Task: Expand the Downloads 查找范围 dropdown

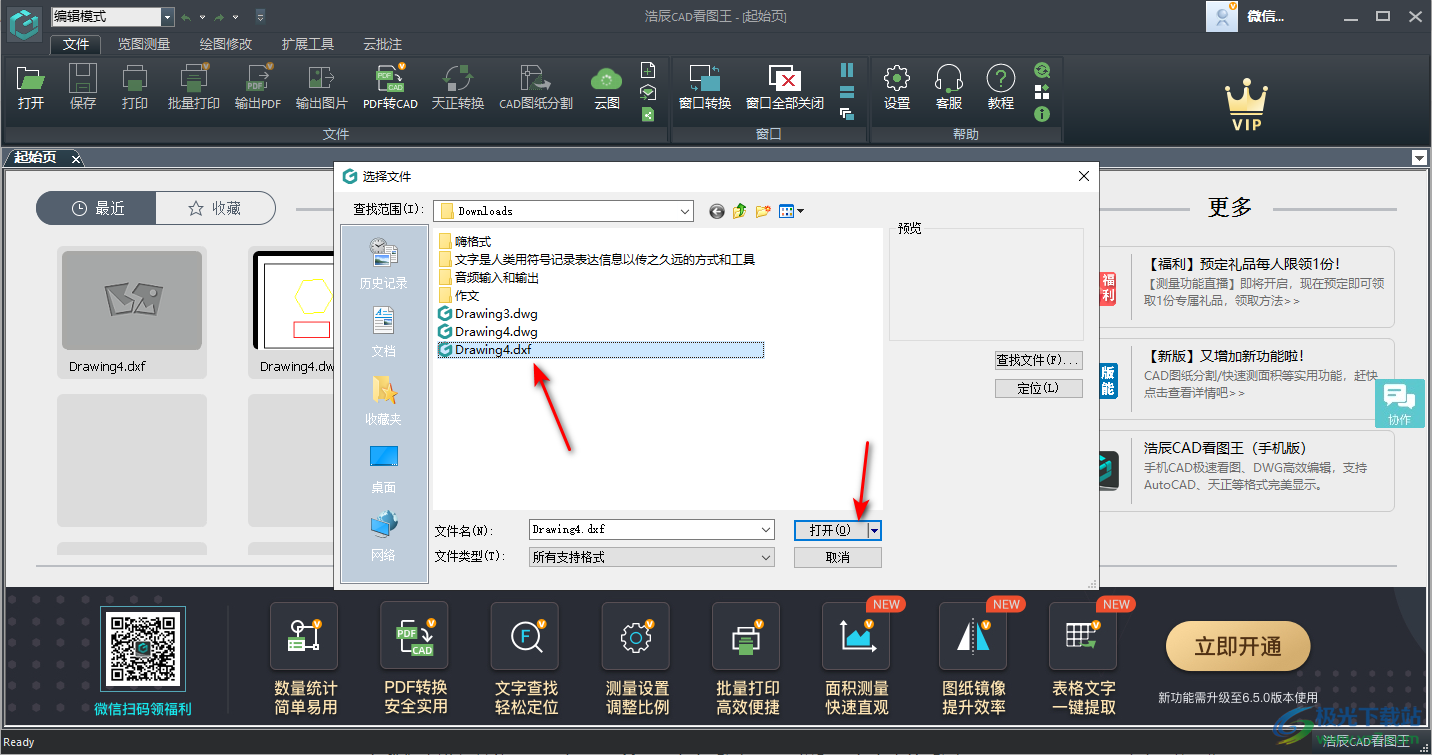Action: coord(684,211)
